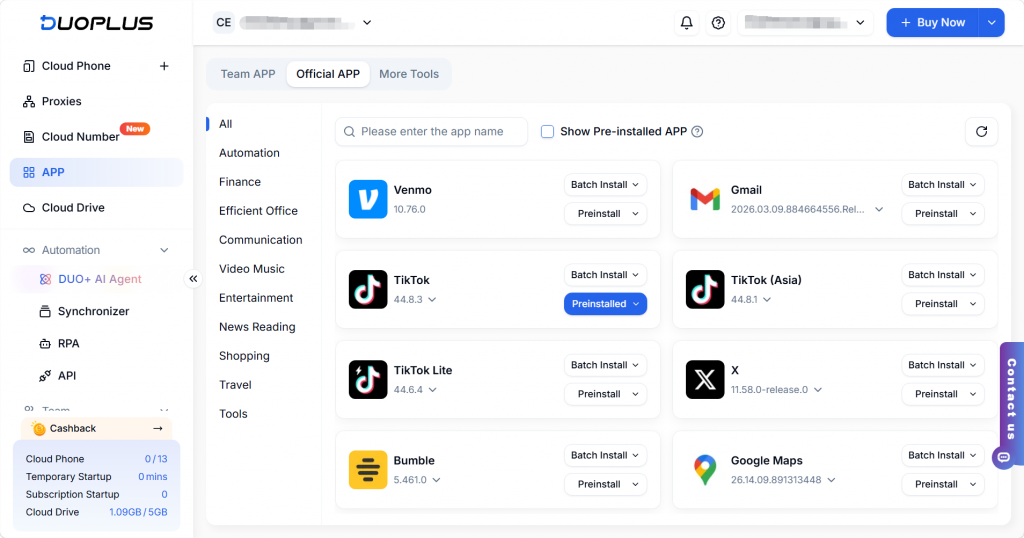Open Gmail version dropdown
This screenshot has height=538, width=1024.
click(879, 210)
